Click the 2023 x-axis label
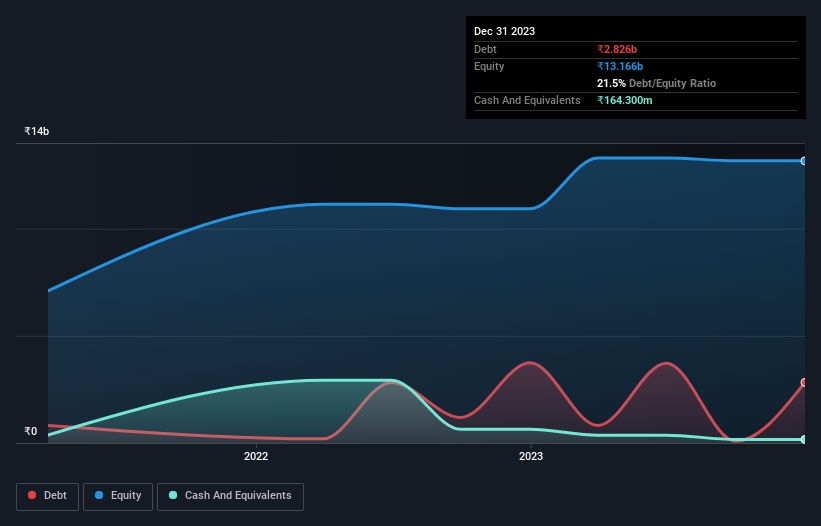 click(531, 456)
